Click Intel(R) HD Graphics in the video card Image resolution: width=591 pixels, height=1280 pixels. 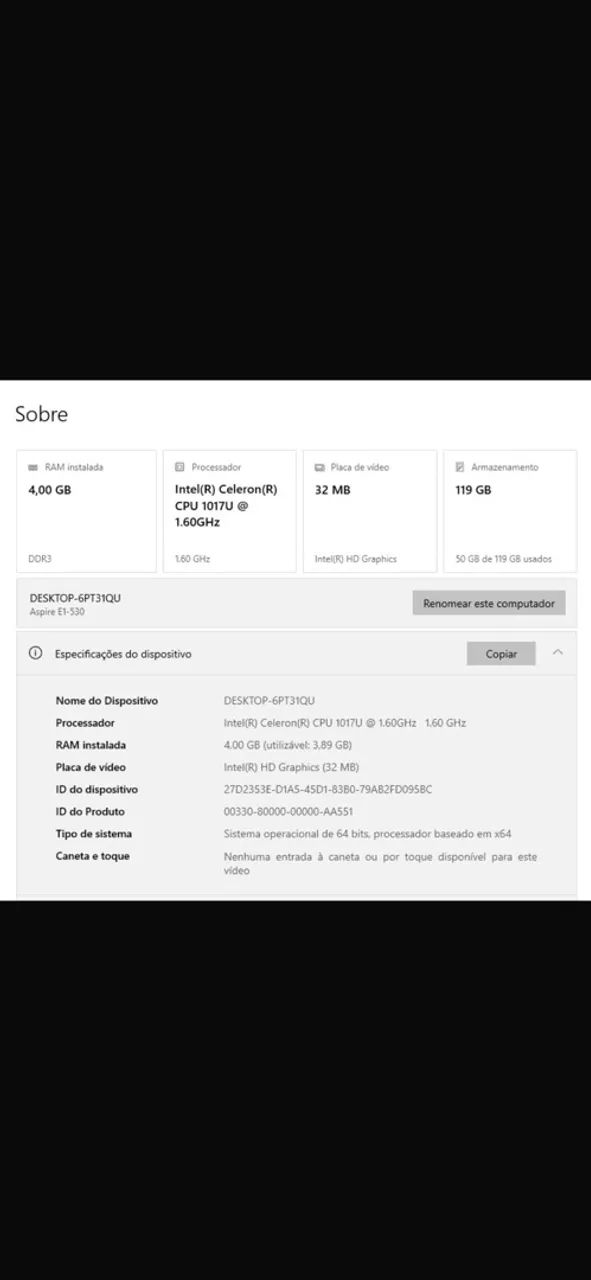click(x=356, y=559)
